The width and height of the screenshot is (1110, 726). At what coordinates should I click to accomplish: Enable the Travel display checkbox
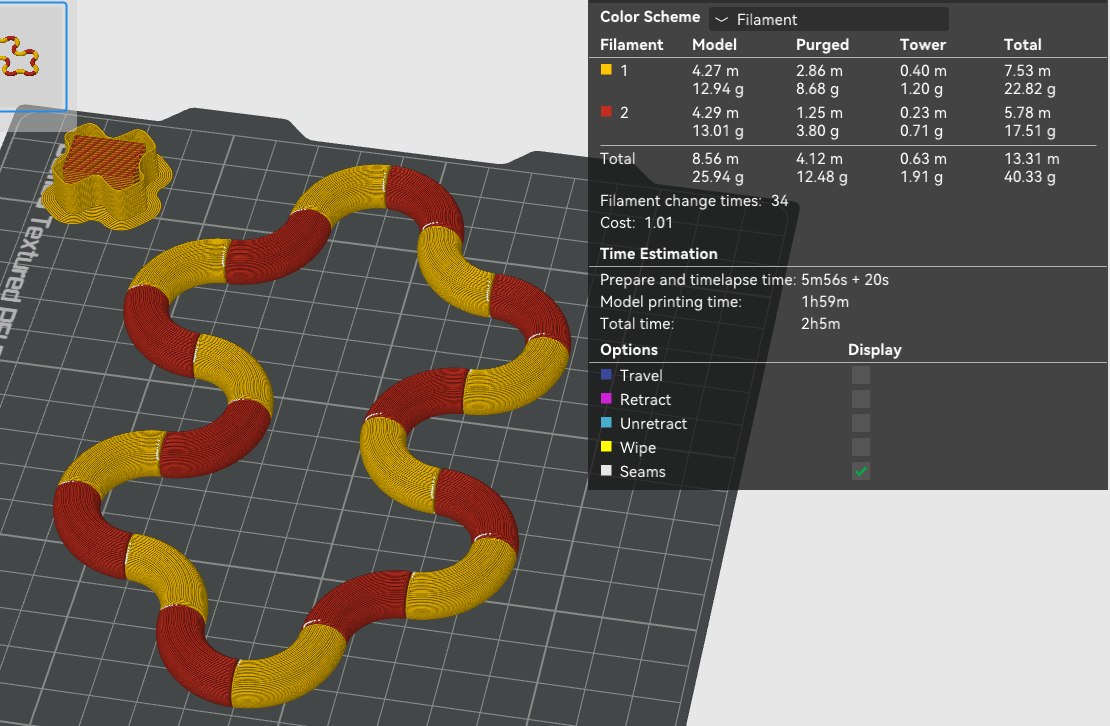click(861, 375)
